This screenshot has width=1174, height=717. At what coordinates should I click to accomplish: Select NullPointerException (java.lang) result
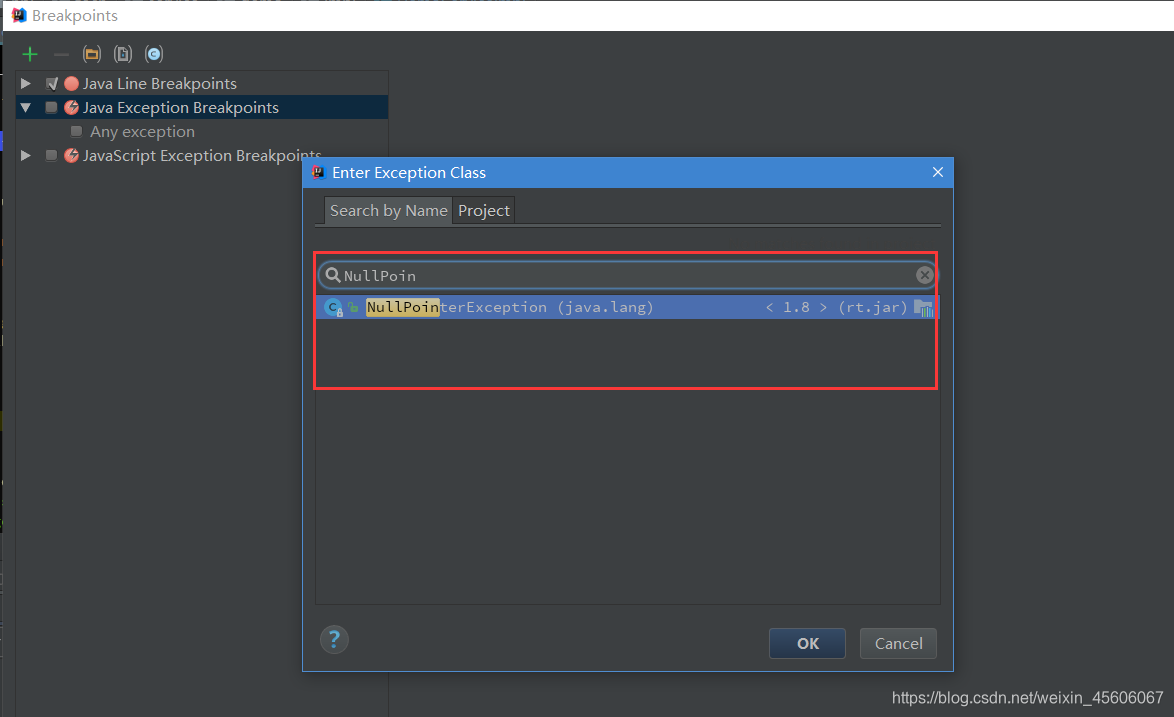[627, 308]
